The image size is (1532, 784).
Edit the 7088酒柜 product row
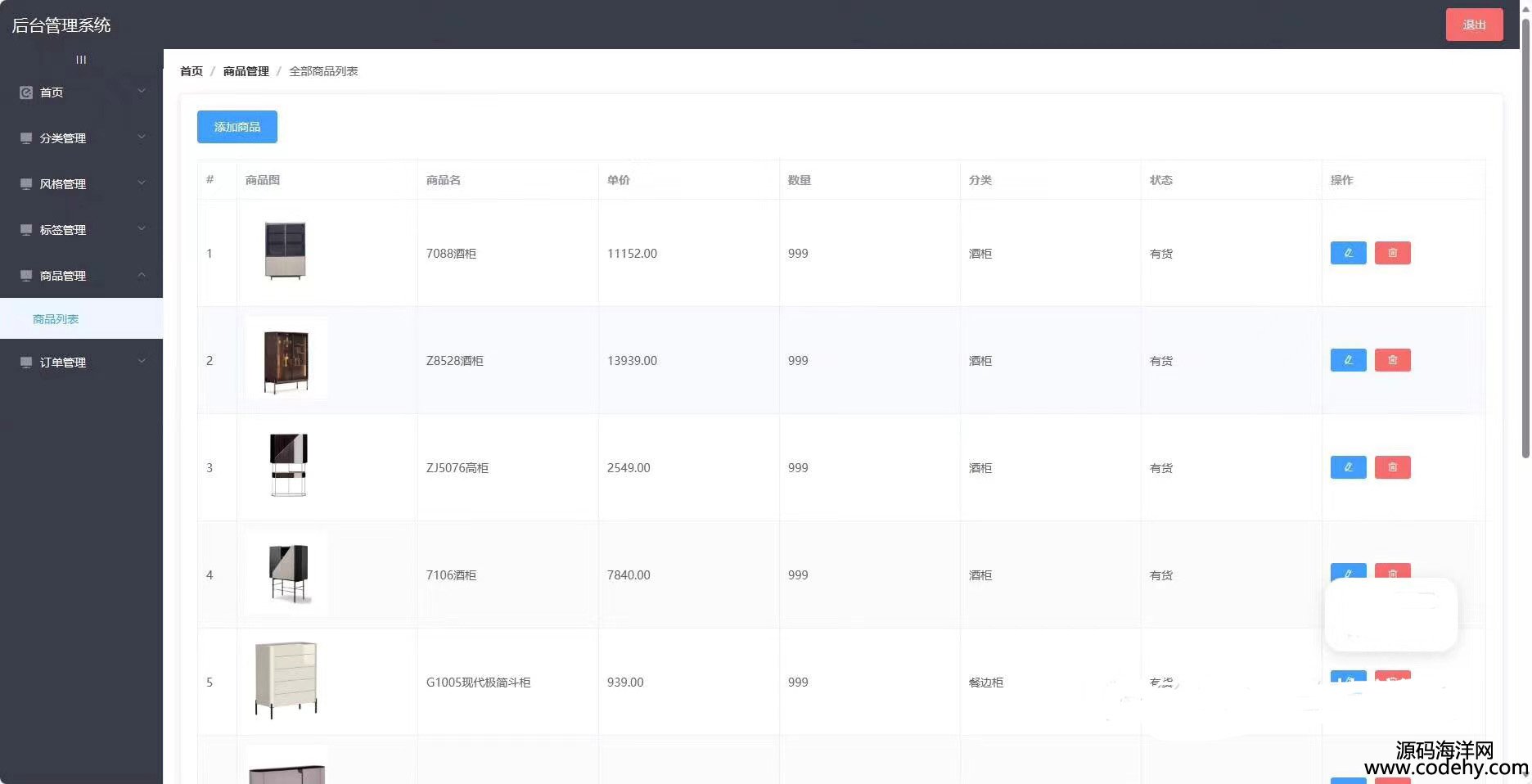[x=1348, y=253]
